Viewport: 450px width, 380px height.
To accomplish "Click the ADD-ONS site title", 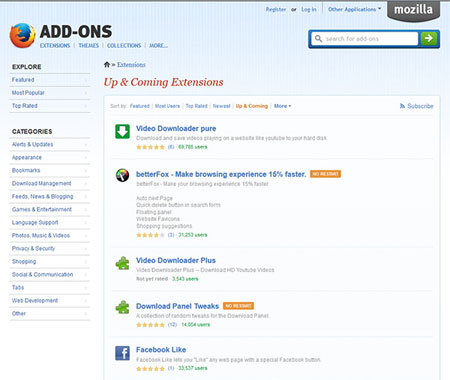I will click(x=76, y=32).
